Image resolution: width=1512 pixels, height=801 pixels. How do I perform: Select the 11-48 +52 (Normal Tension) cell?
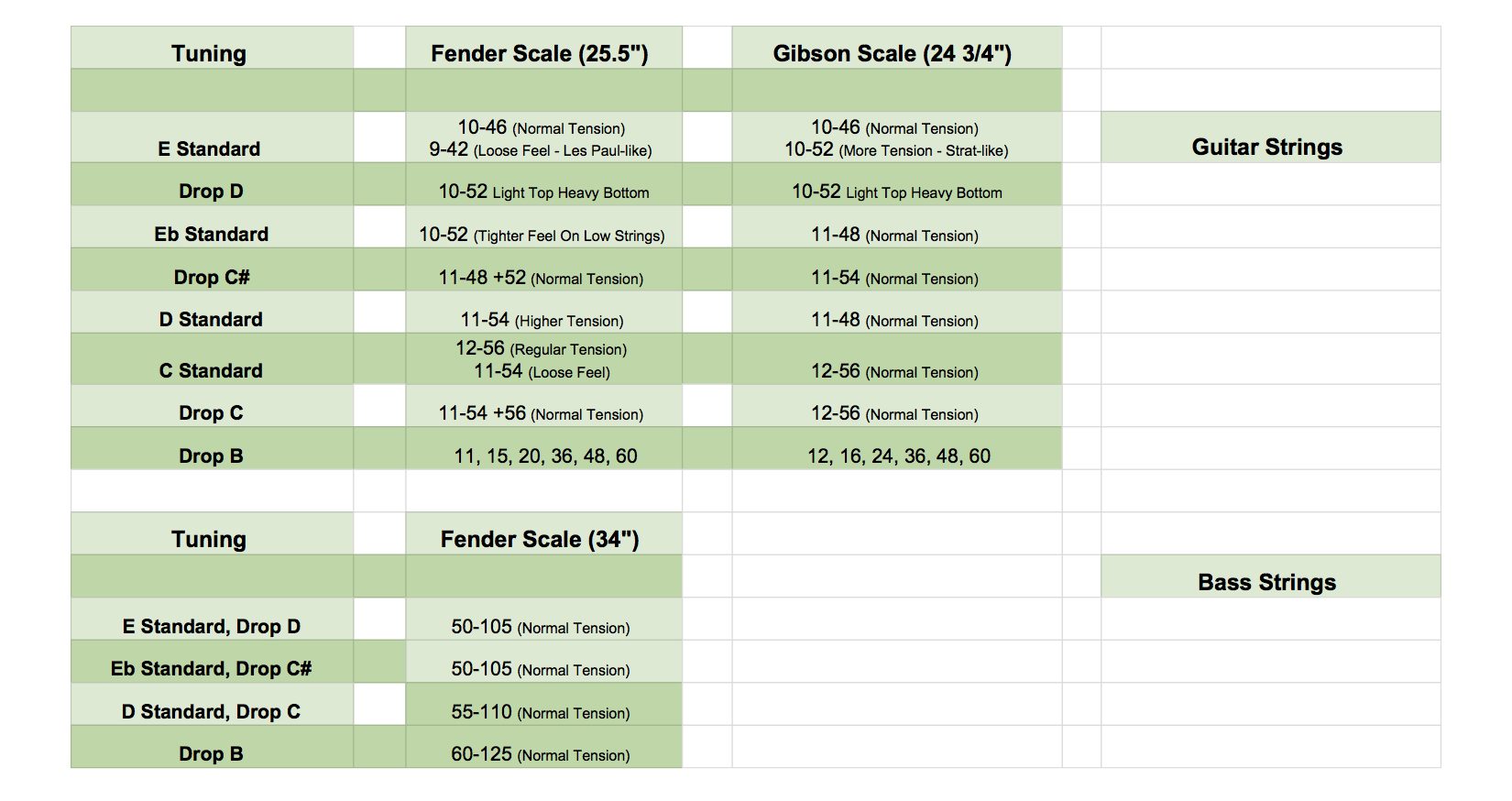click(543, 269)
